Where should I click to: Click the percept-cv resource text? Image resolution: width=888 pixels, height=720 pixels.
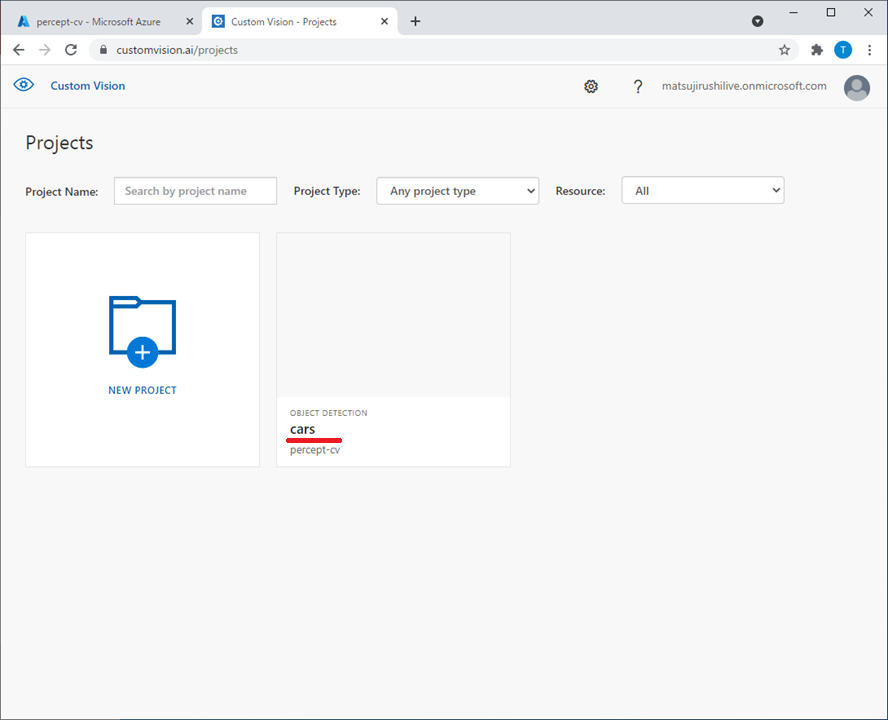point(315,450)
